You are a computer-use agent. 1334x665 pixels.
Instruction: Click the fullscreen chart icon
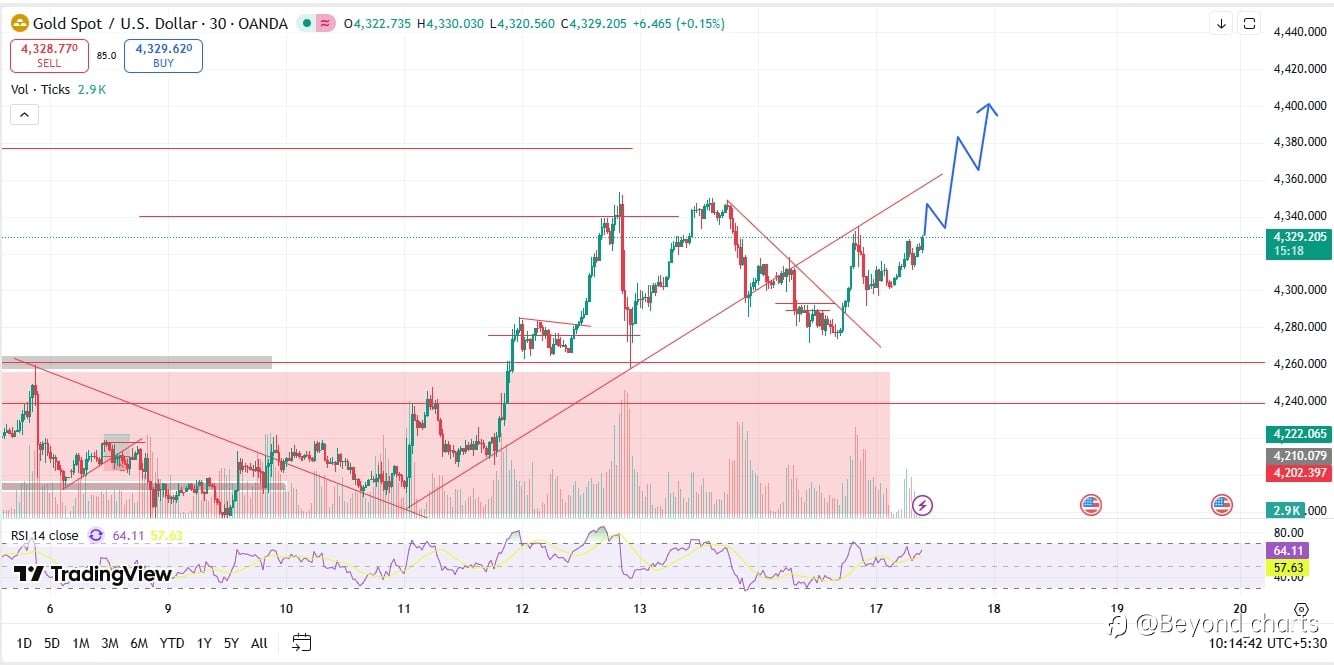click(1249, 24)
